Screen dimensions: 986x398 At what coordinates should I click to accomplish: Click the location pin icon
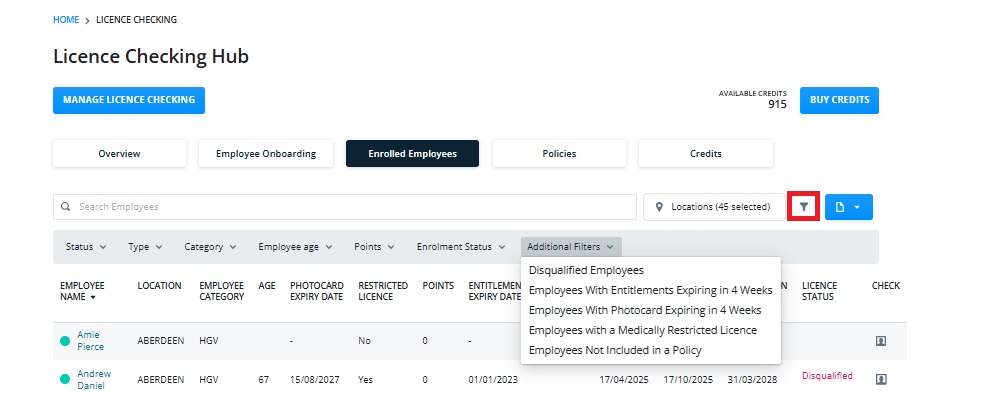659,207
